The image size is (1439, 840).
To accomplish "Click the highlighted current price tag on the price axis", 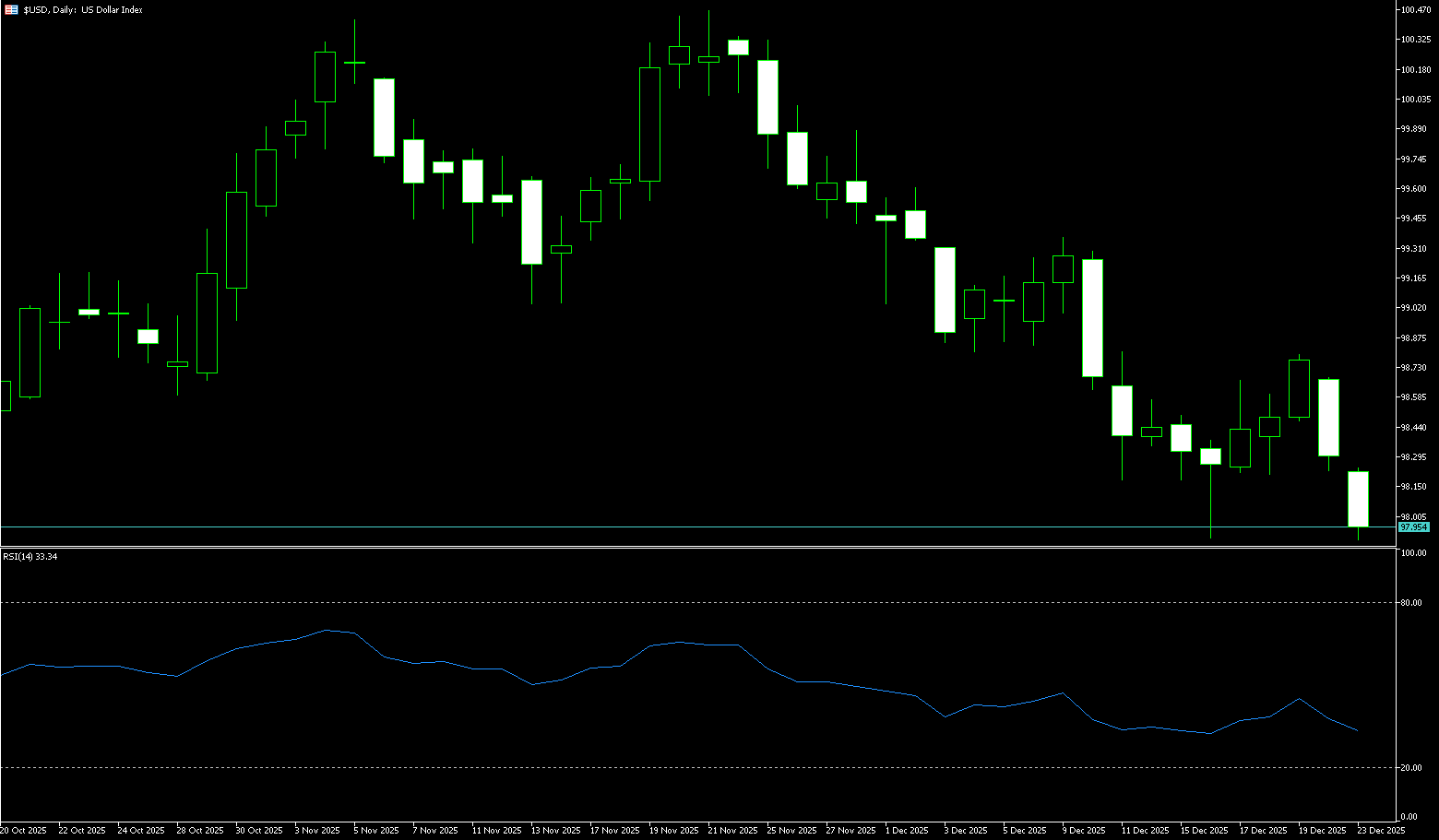I will pyautogui.click(x=1413, y=527).
